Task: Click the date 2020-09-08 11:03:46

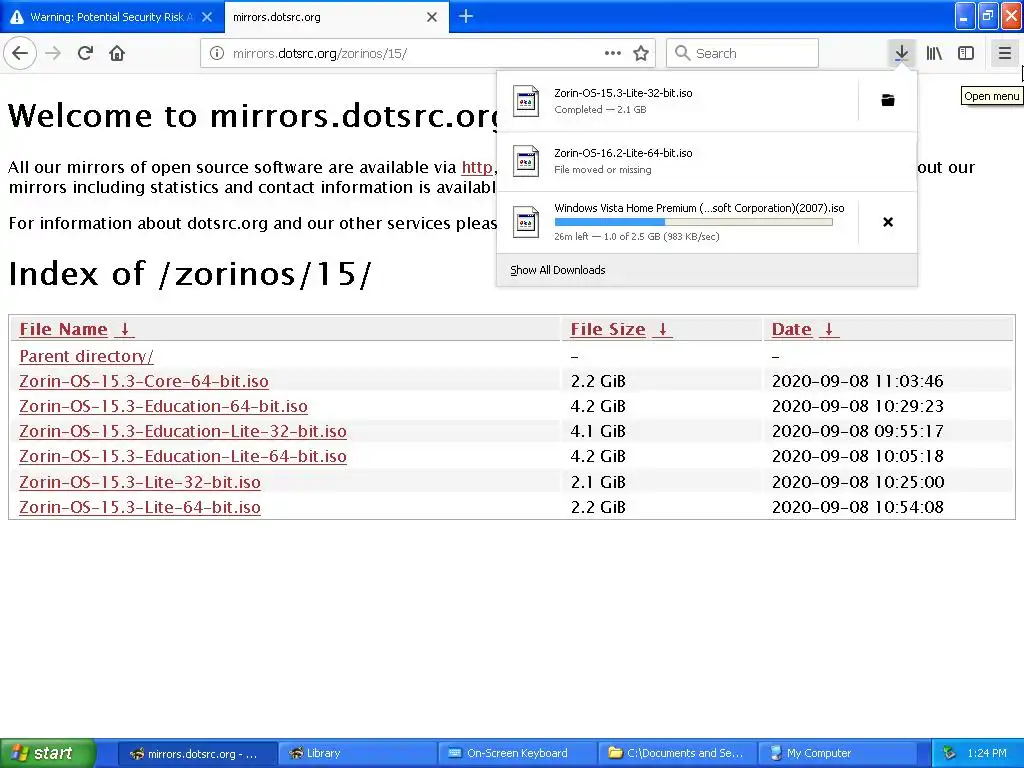Action: 857,381
